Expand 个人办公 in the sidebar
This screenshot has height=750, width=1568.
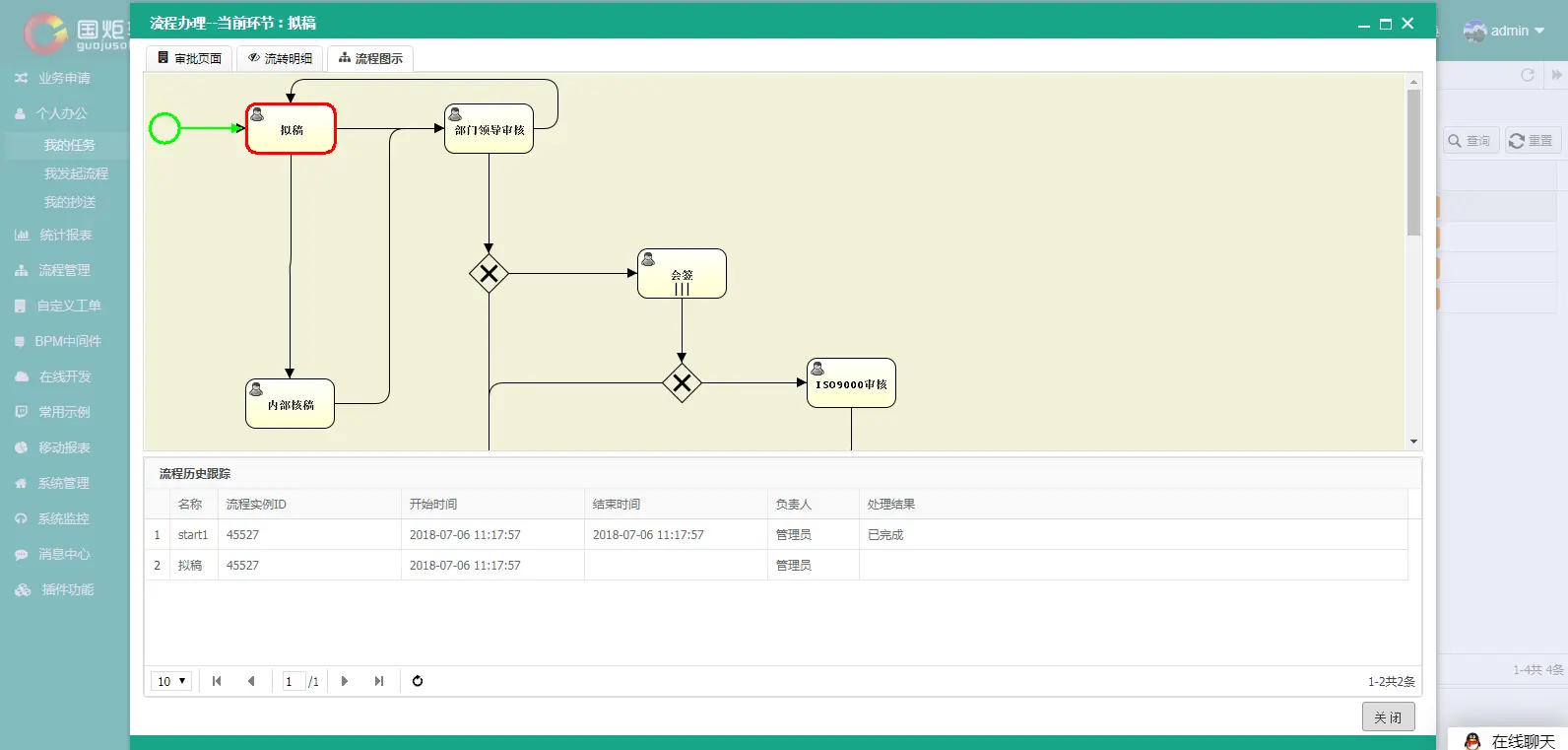point(64,113)
